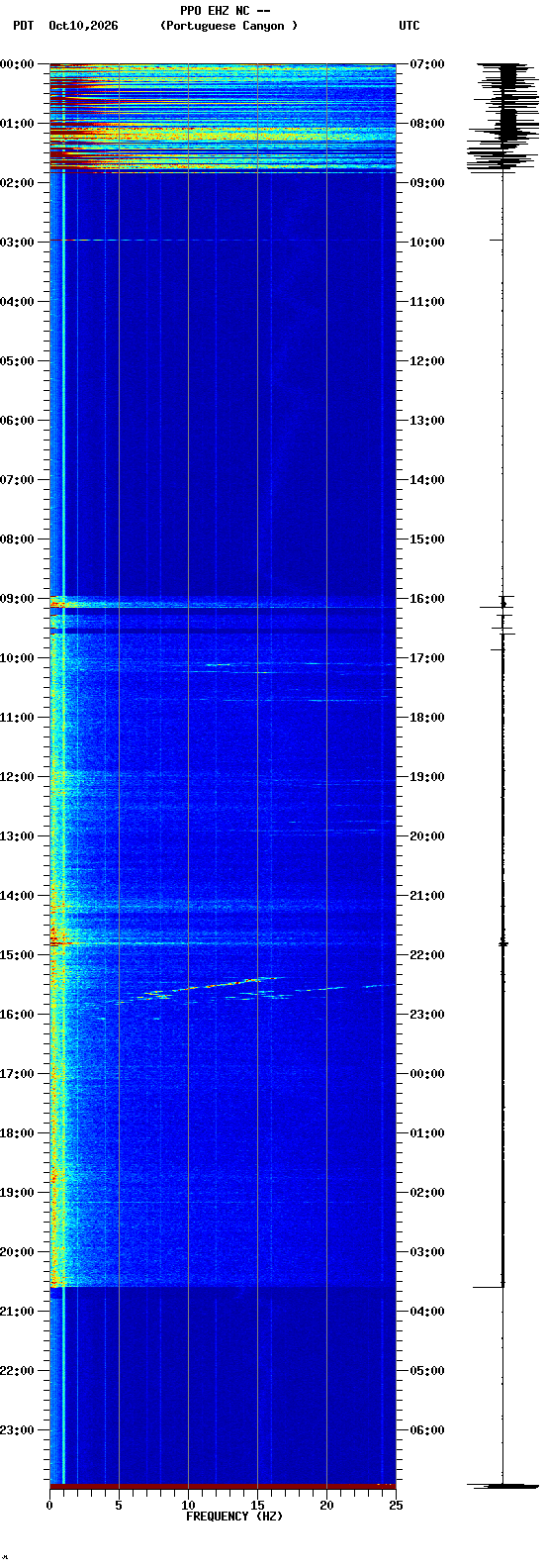This screenshot has width=546, height=1568.
Task: Select the 08:00 UTC time label
Action: [x=427, y=124]
